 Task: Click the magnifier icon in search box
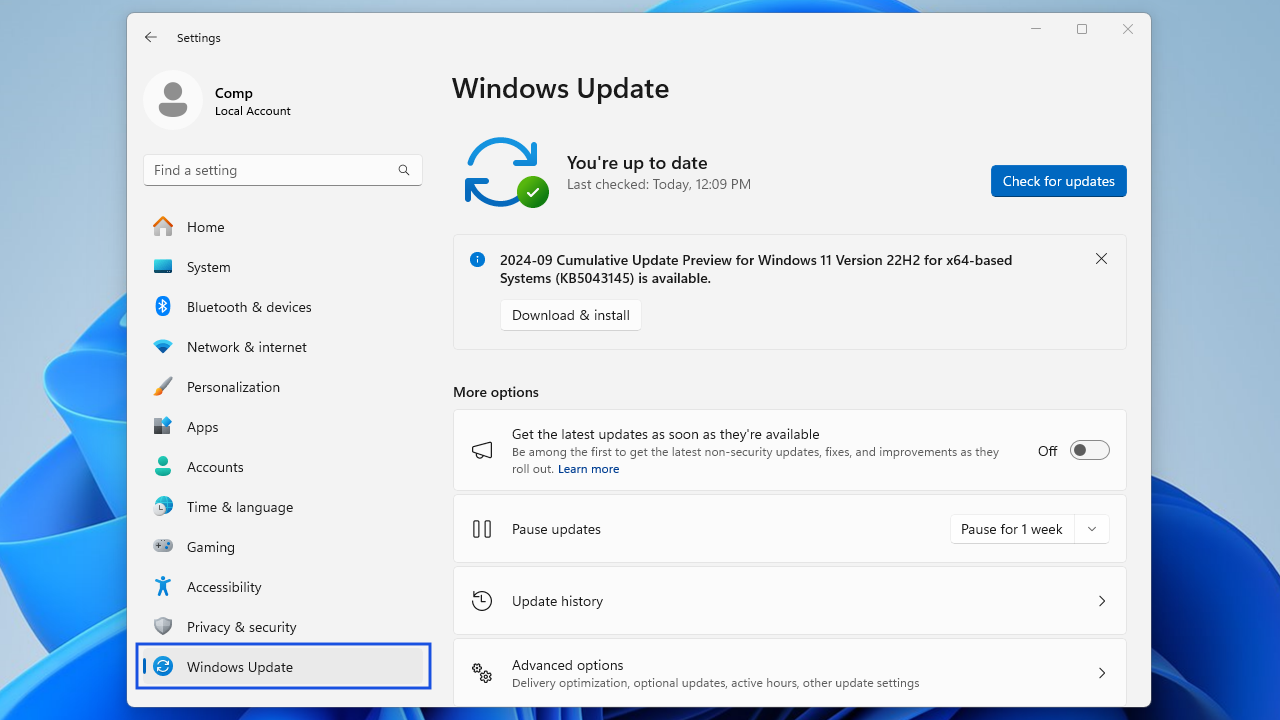404,170
